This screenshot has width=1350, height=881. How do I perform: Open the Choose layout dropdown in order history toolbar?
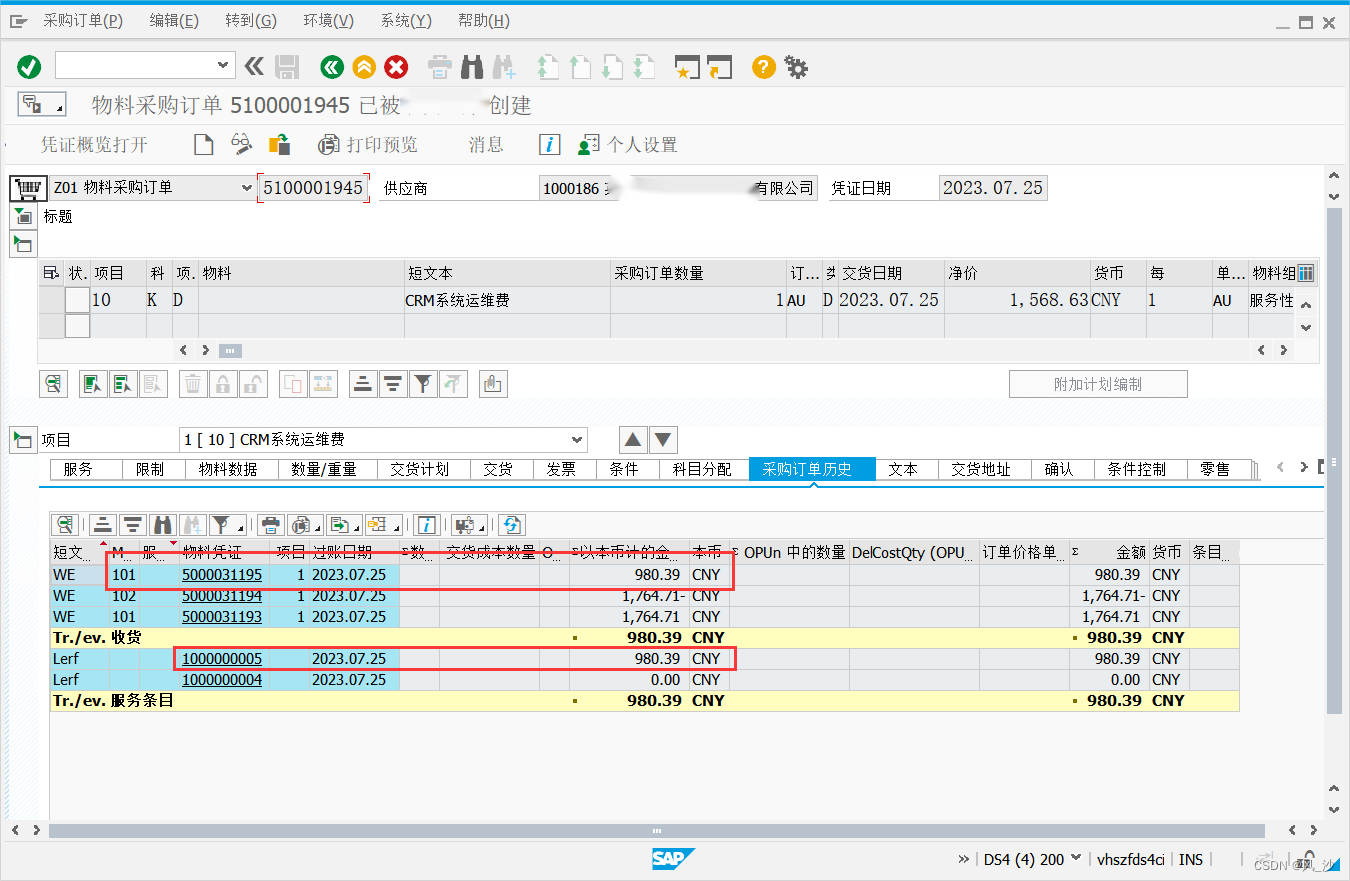coord(383,524)
